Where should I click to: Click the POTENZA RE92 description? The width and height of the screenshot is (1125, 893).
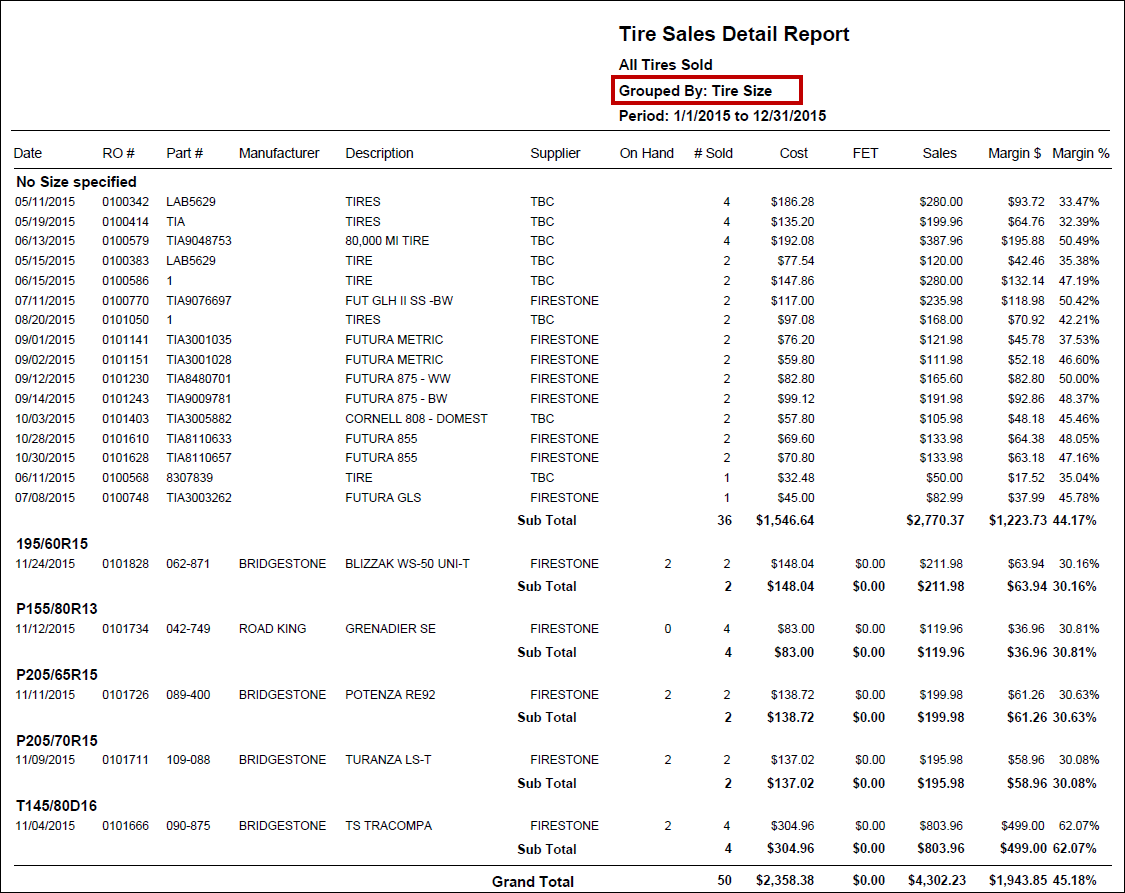click(x=390, y=695)
